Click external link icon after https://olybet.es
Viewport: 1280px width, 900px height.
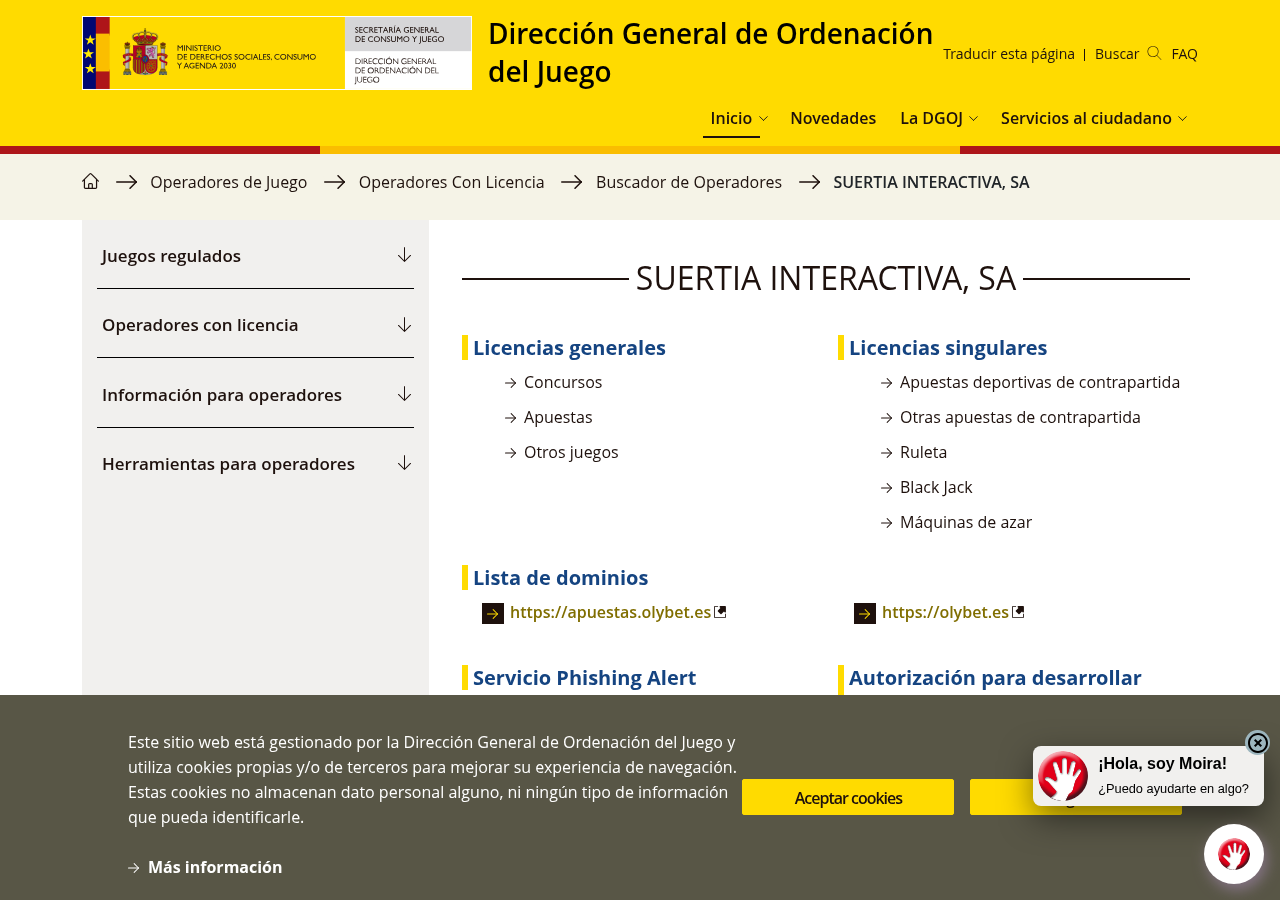pos(1018,612)
